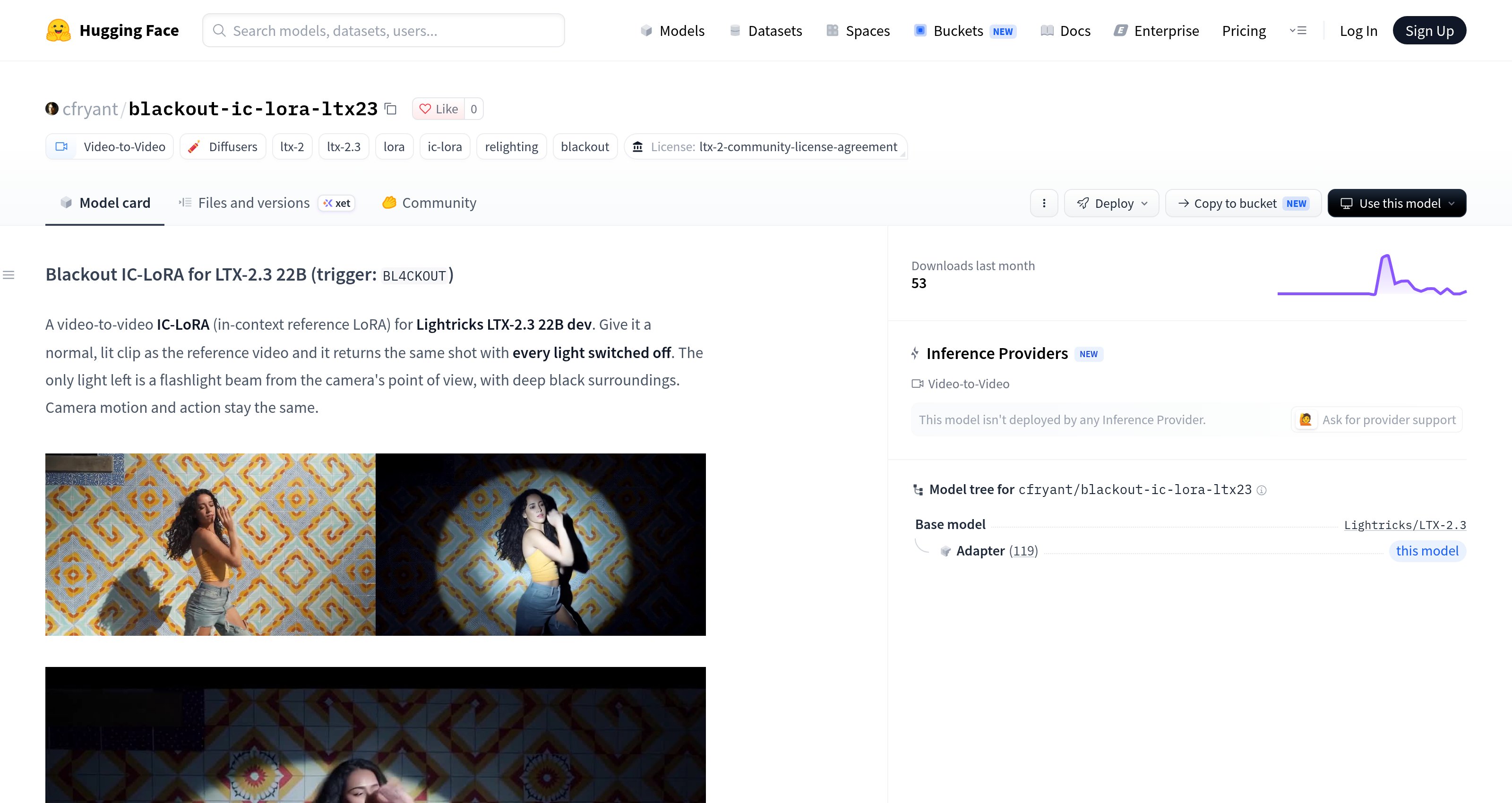Go to Spaces in top navigation
1512x803 pixels.
(x=858, y=31)
